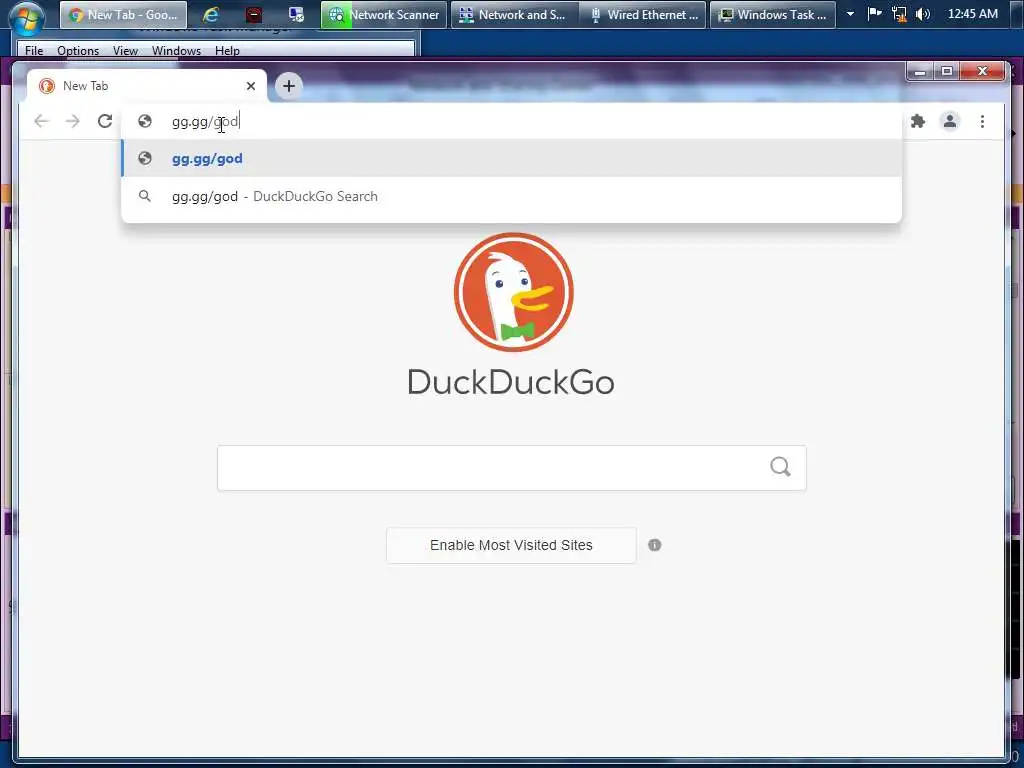Open the user profile avatar icon
Viewport: 1024px width, 768px height.
coord(950,121)
